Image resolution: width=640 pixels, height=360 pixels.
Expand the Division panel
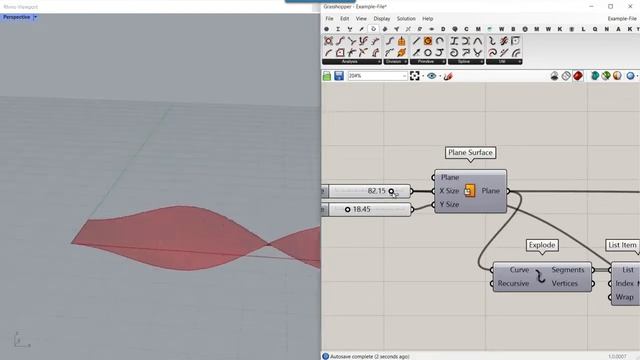(396, 62)
